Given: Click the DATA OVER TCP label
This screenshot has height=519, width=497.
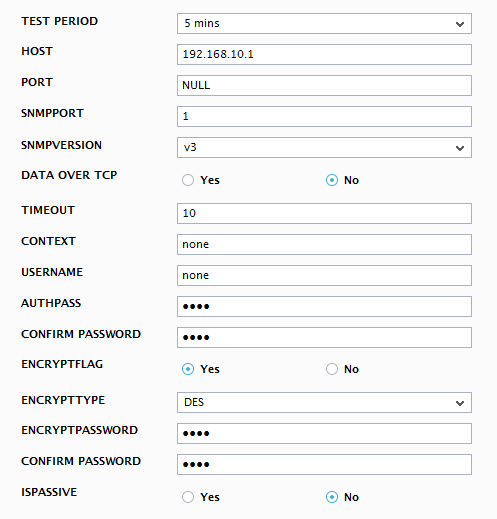Looking at the screenshot, I should coord(69,175).
